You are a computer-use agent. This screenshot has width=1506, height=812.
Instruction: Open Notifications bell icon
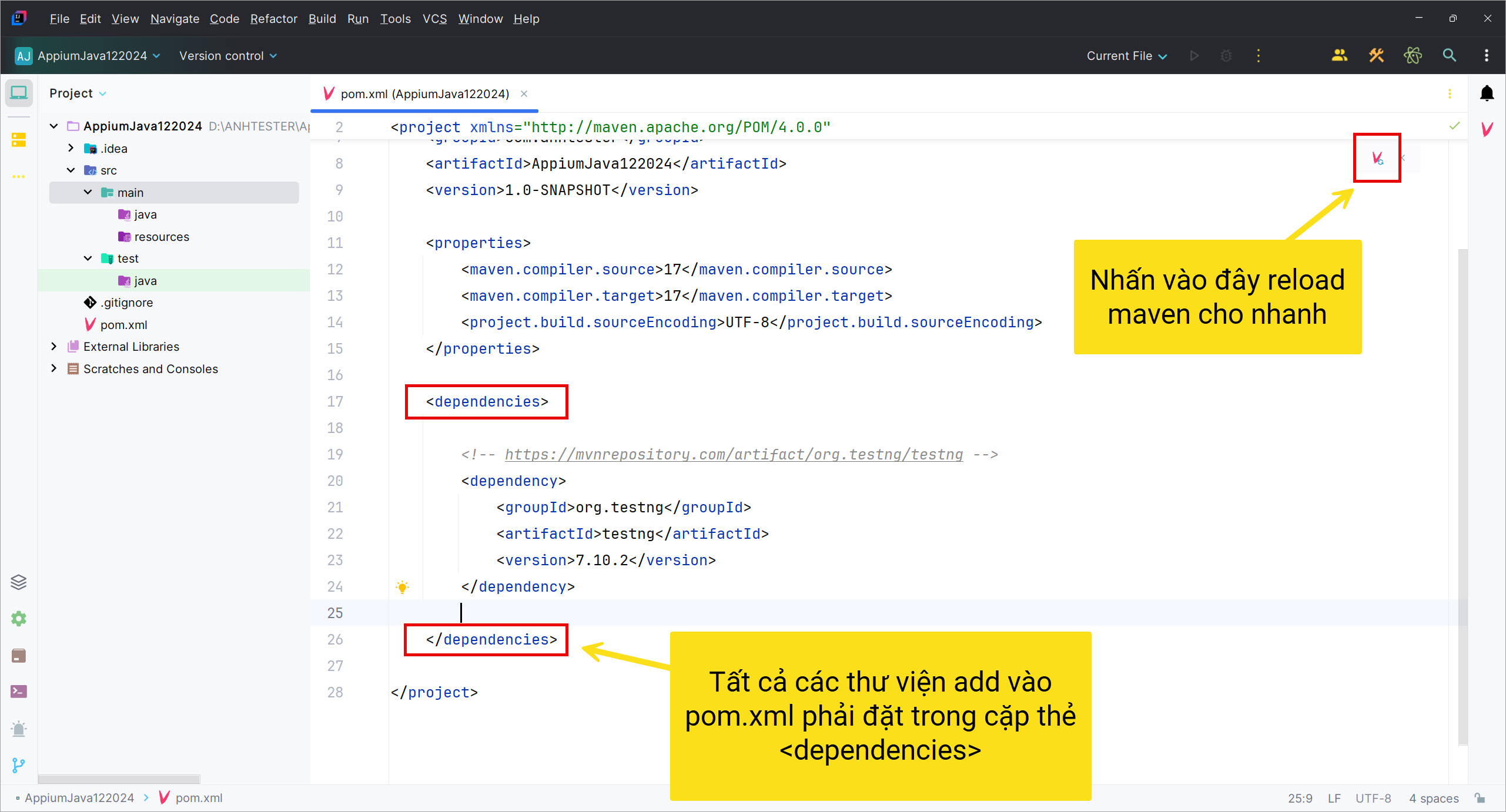pyautogui.click(x=1487, y=93)
